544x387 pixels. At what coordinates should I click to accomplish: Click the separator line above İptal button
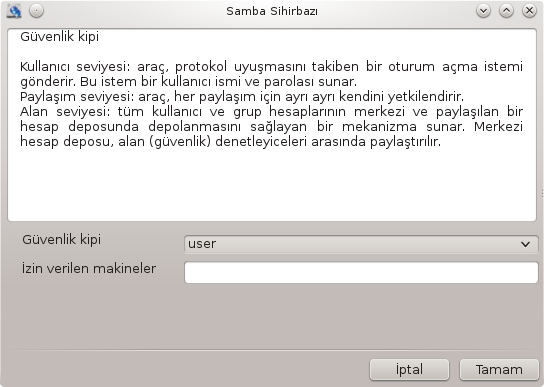click(x=272, y=350)
